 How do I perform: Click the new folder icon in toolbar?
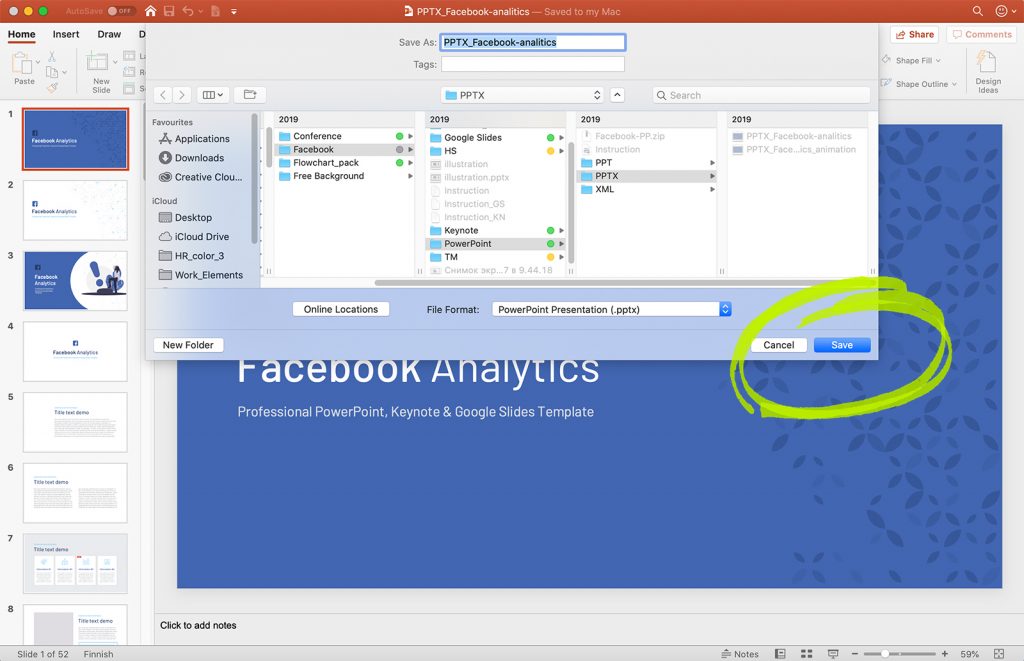pyautogui.click(x=250, y=95)
